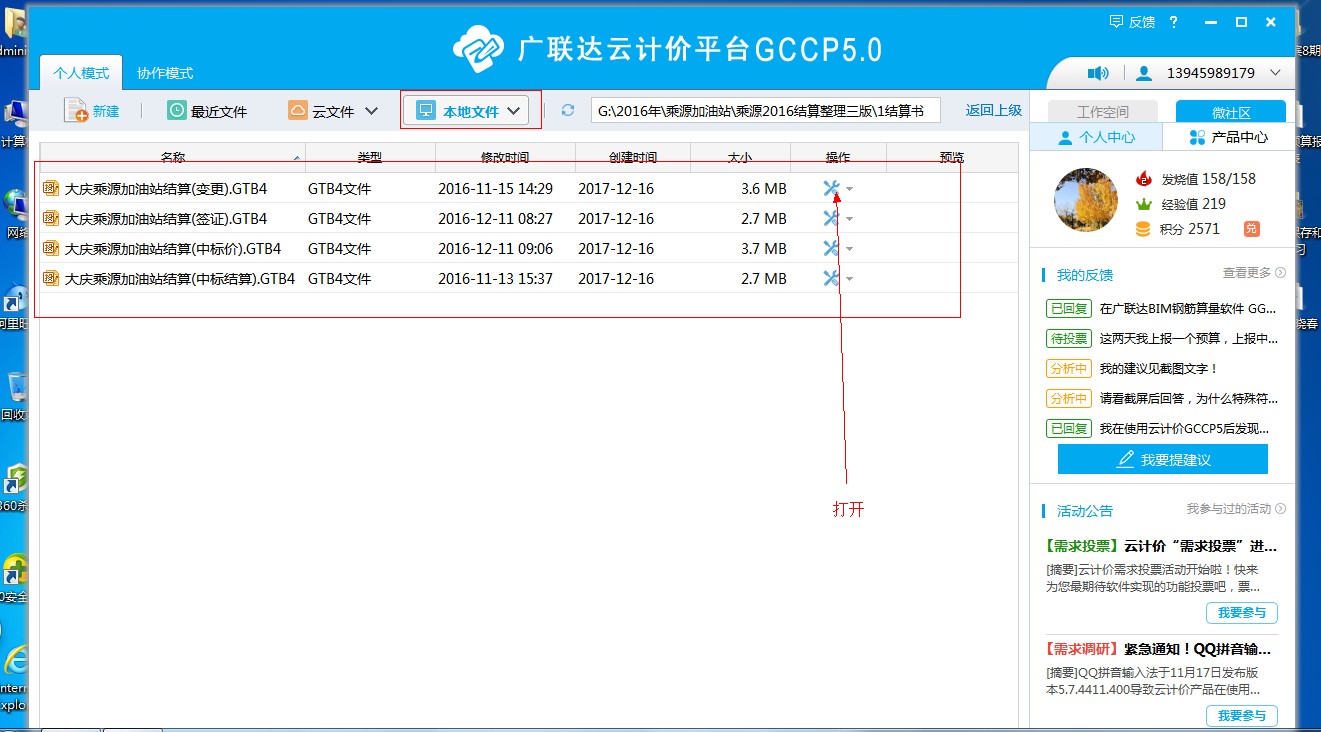
Task: Click tools icon for 大庆乘源加油站结算(中标价).GTB4
Action: (830, 248)
